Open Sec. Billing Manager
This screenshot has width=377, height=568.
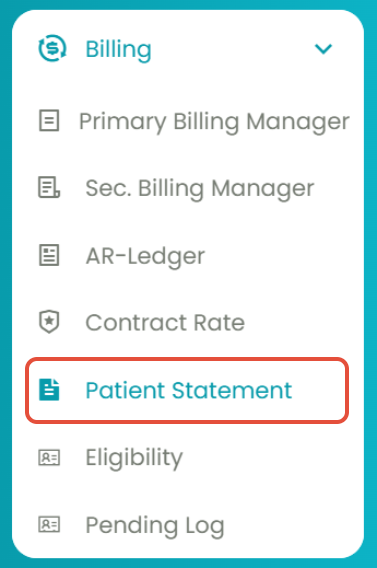200,189
